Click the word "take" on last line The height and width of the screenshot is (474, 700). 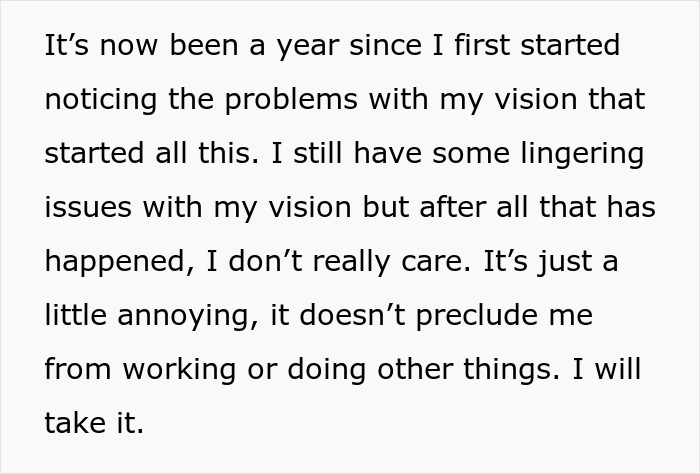coord(75,422)
